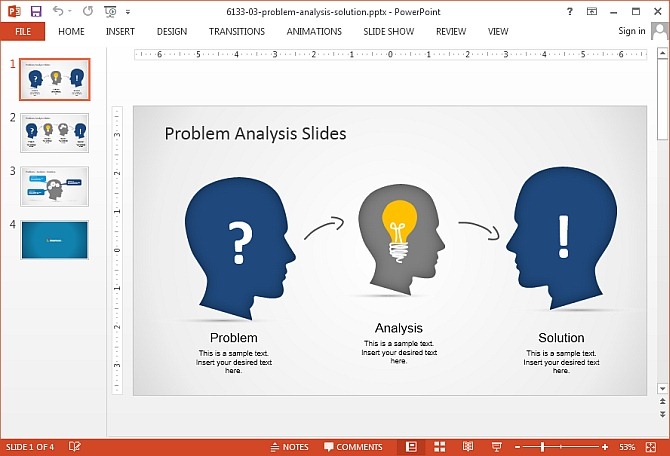Zoom in with the plus button

[x=605, y=447]
